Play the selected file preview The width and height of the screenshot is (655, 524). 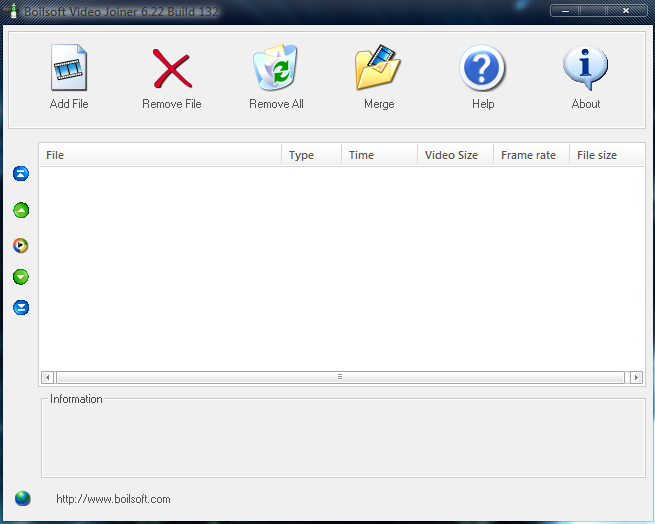(x=20, y=245)
